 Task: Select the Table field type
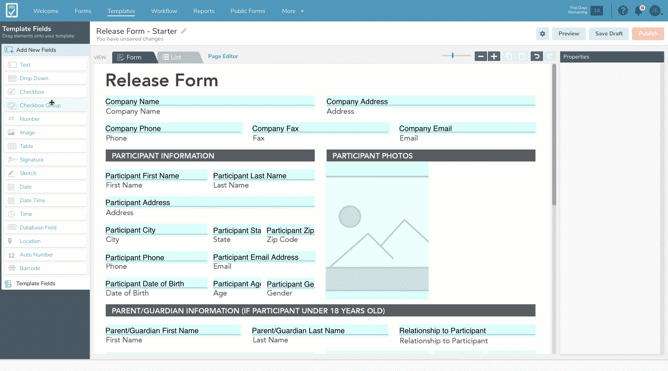[46, 146]
